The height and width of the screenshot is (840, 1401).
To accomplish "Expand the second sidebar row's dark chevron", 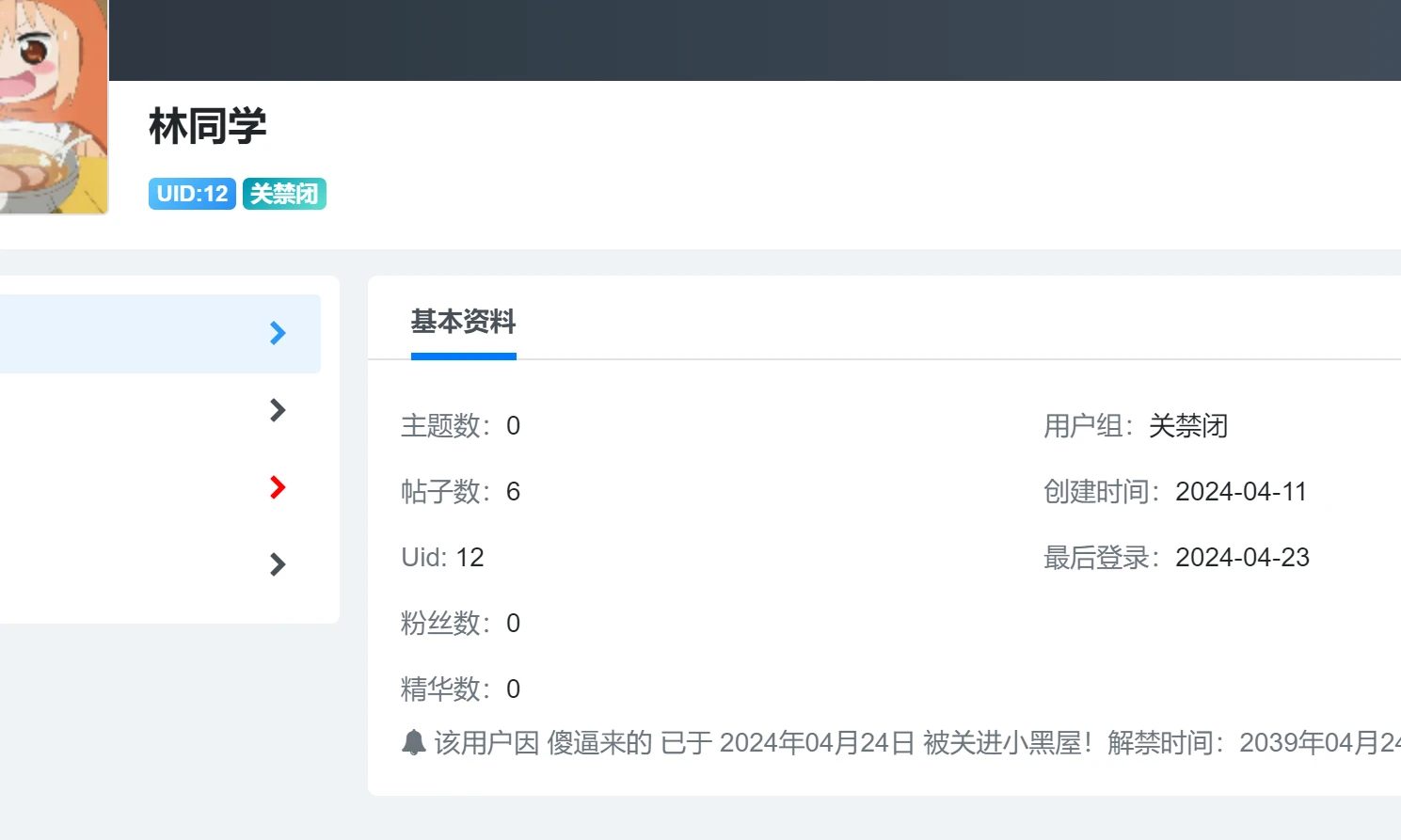I will point(278,410).
